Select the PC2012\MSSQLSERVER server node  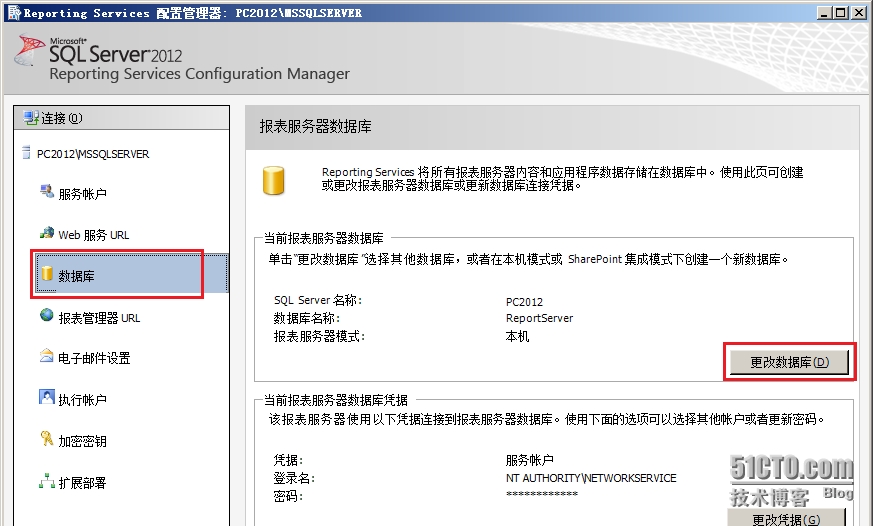(92, 154)
